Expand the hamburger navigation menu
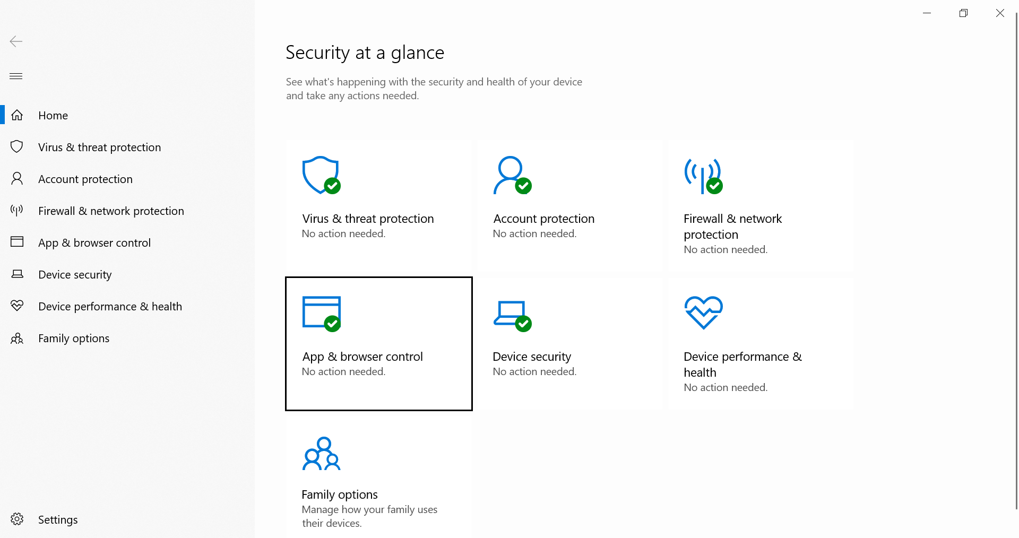This screenshot has width=1019, height=538. (x=16, y=76)
